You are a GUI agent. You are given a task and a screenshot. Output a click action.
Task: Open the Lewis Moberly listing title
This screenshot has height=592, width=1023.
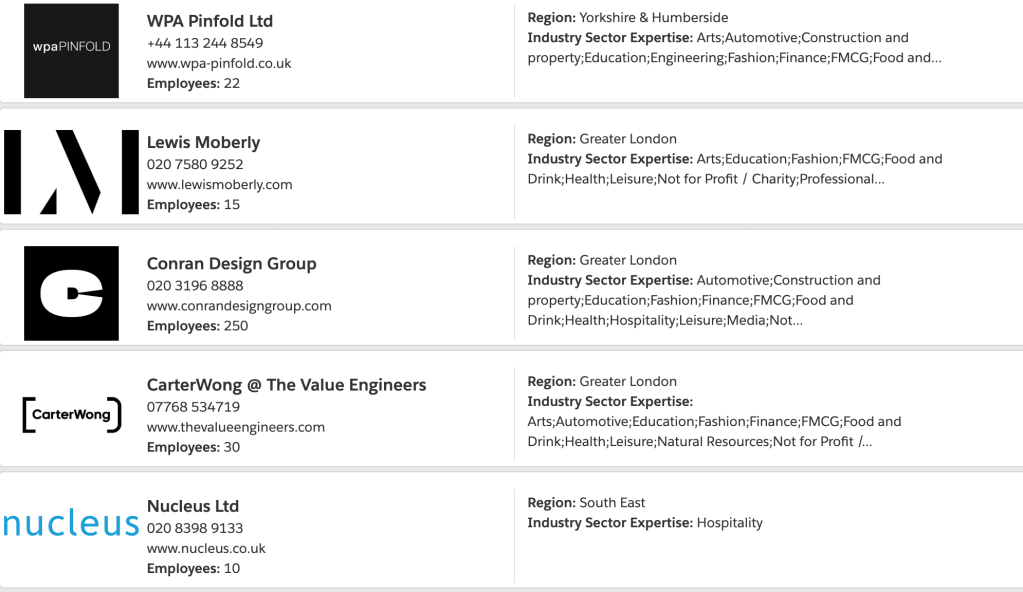click(203, 142)
